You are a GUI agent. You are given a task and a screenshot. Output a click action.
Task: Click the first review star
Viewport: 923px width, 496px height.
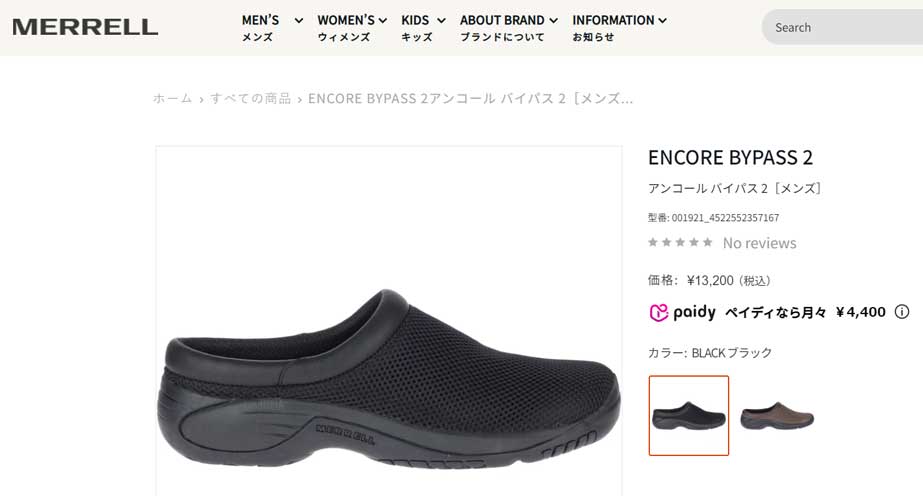coord(653,242)
